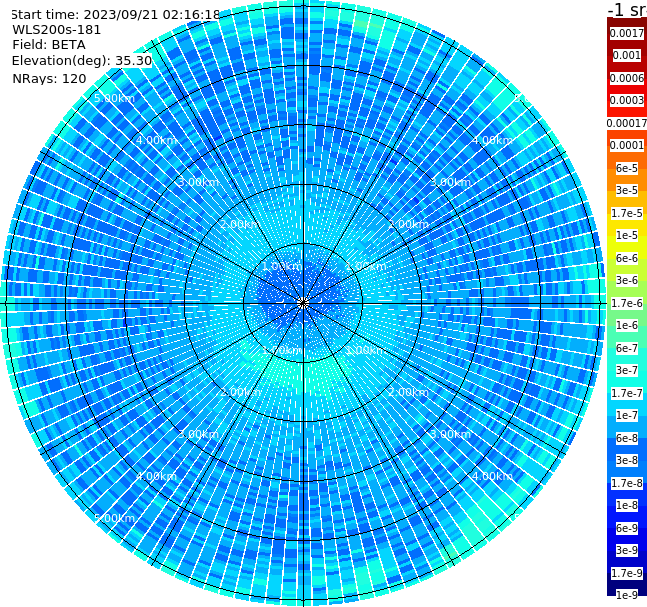Select the 1.7e-6 colorbar value
Image resolution: width=647 pixels, height=607 pixels.
click(x=627, y=303)
